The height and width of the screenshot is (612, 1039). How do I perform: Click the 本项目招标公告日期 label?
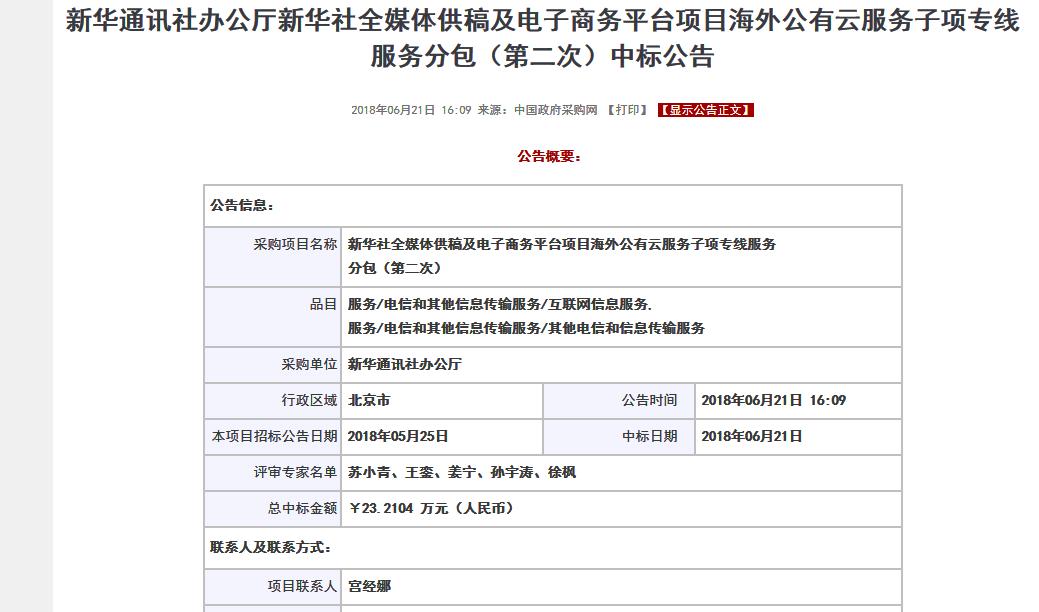pos(274,436)
